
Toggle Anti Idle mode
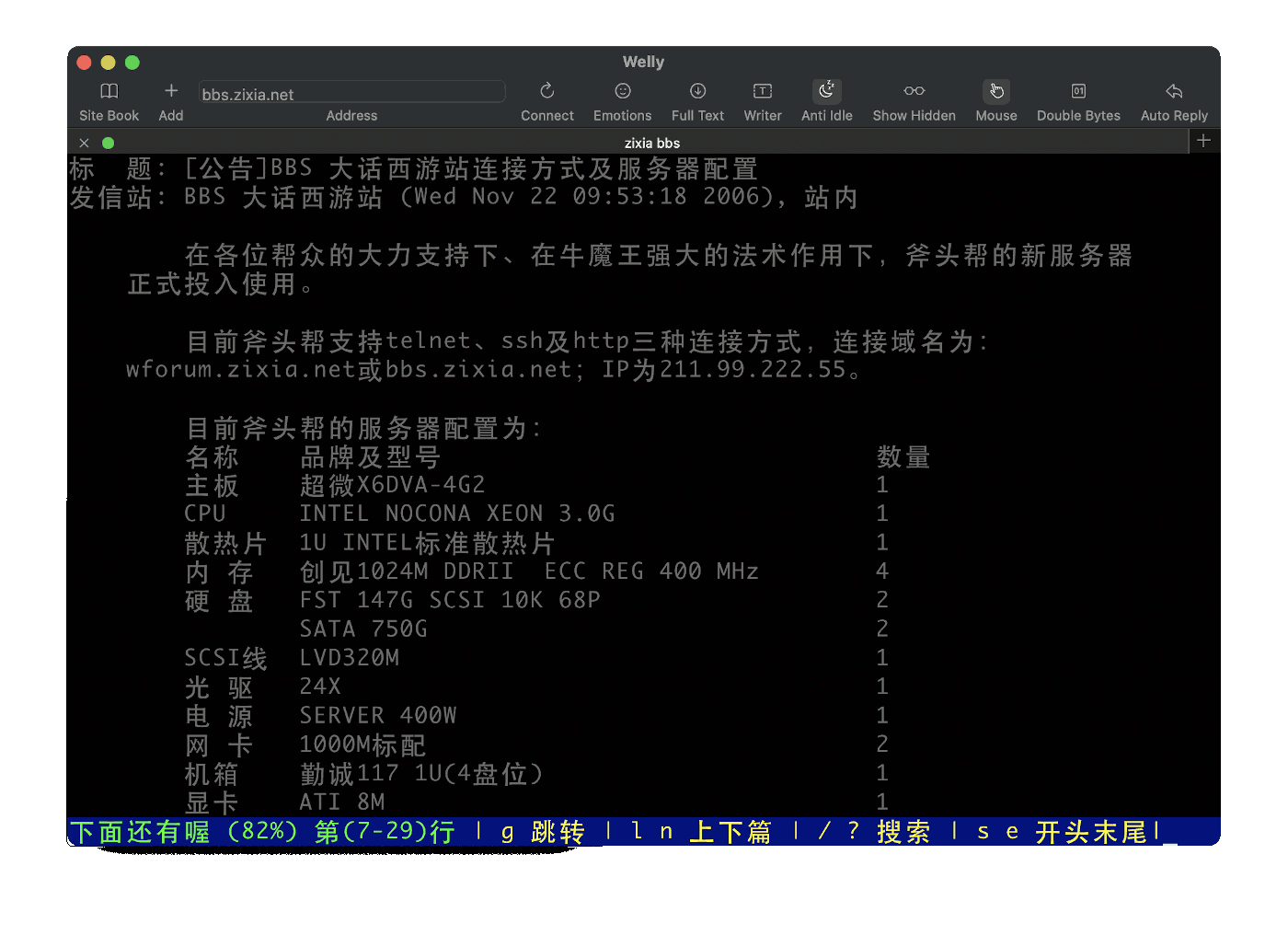[825, 99]
